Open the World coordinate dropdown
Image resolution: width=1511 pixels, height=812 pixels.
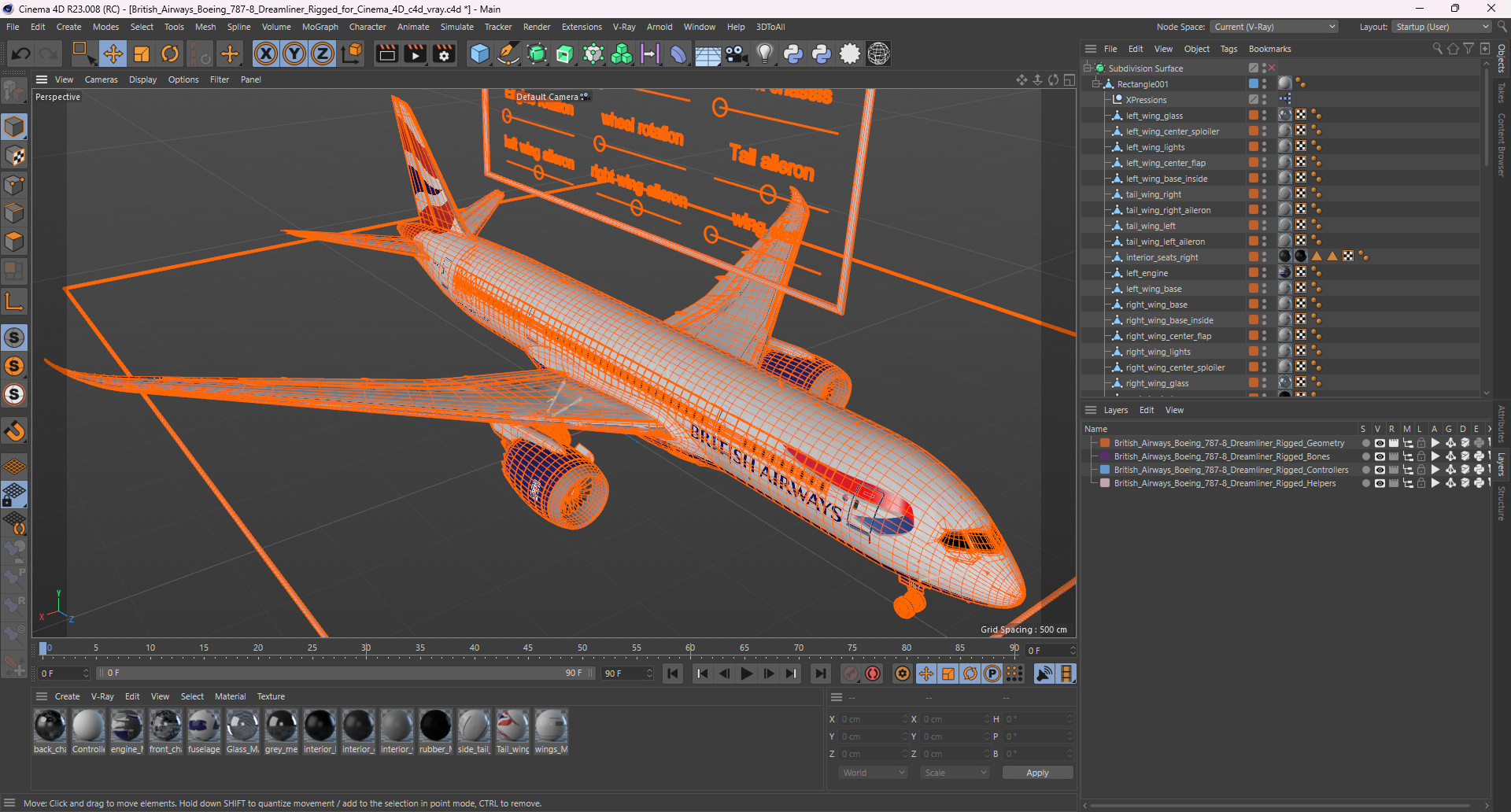pos(873,773)
